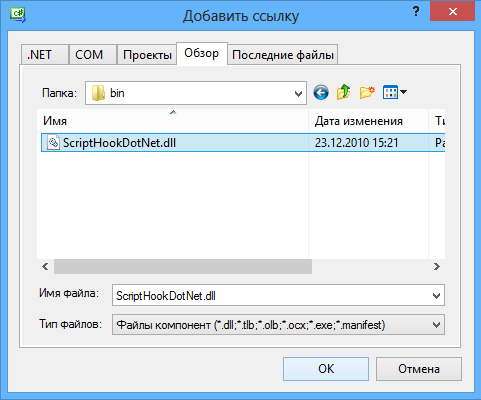Confirm with the OK button
Image resolution: width=481 pixels, height=400 pixels.
pos(326,369)
